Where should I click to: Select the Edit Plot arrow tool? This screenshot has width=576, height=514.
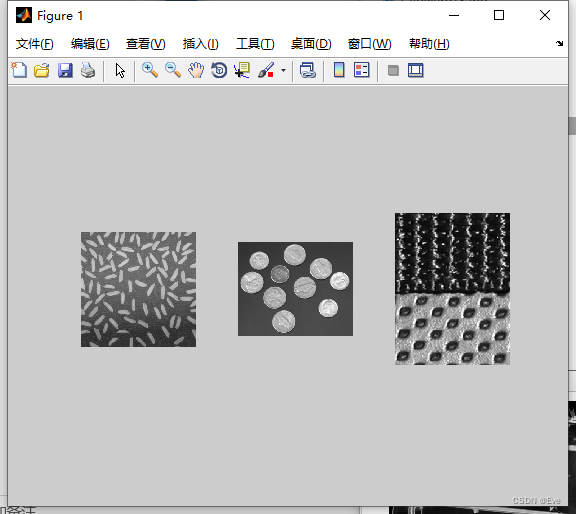(x=120, y=71)
